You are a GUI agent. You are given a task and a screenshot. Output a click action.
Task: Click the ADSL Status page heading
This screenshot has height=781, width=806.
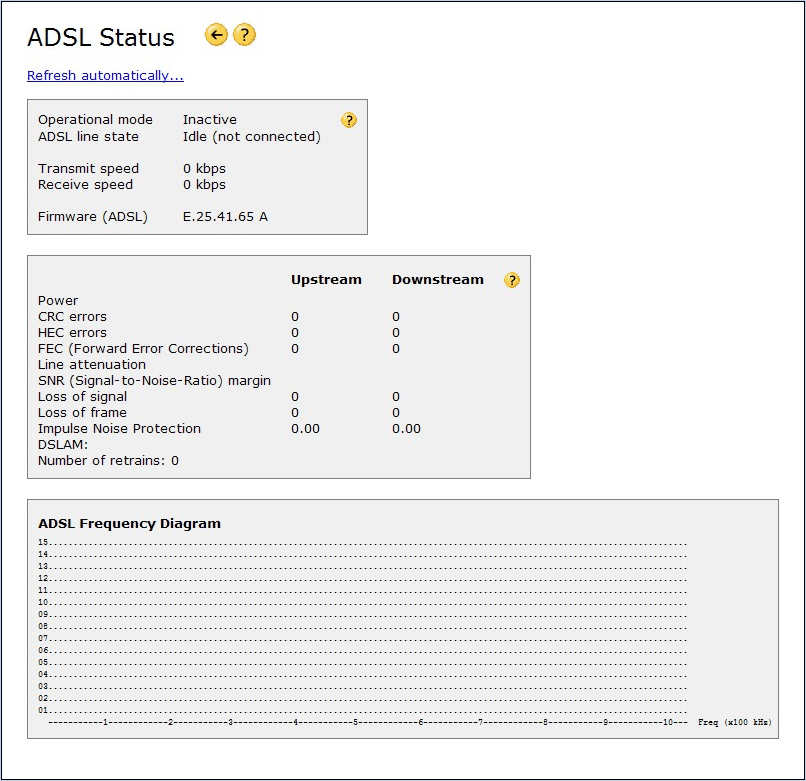pos(101,38)
